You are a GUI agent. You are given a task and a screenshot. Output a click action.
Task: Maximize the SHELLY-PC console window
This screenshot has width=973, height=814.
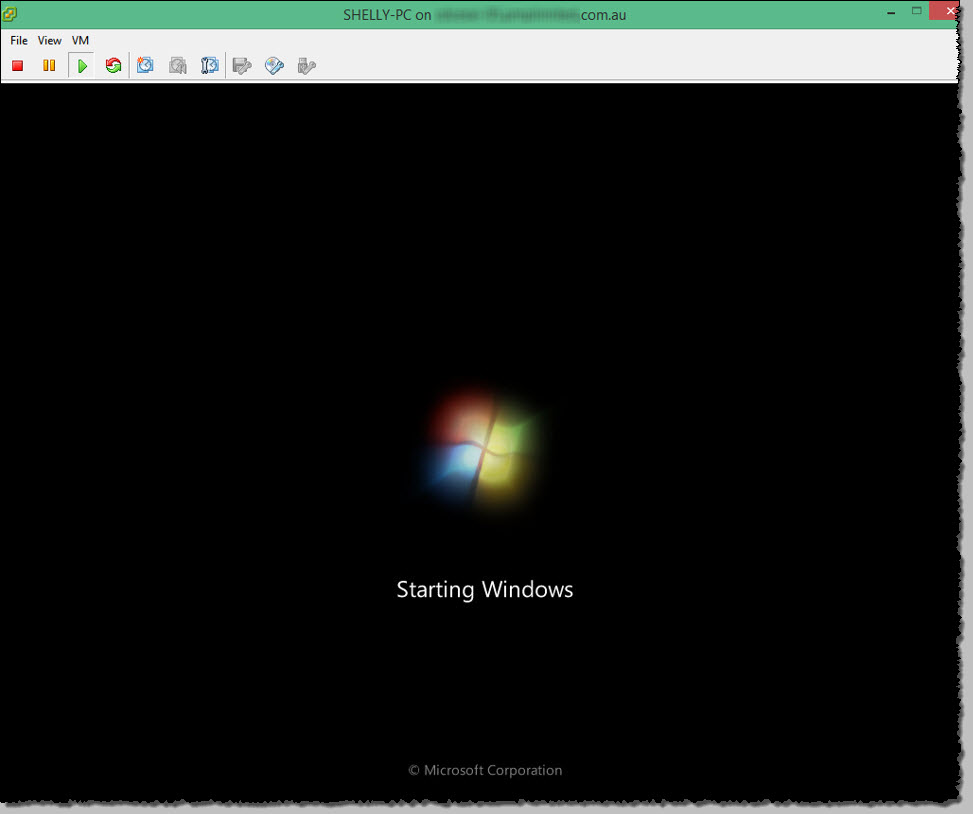pos(917,11)
